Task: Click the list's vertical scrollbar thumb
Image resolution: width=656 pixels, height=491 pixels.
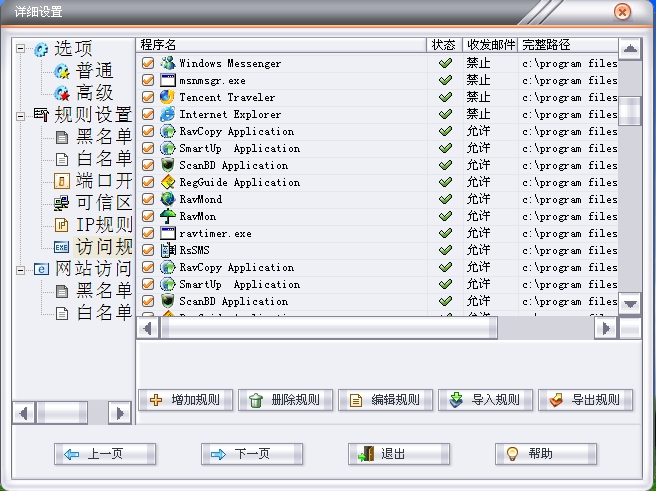Action: coord(630,111)
